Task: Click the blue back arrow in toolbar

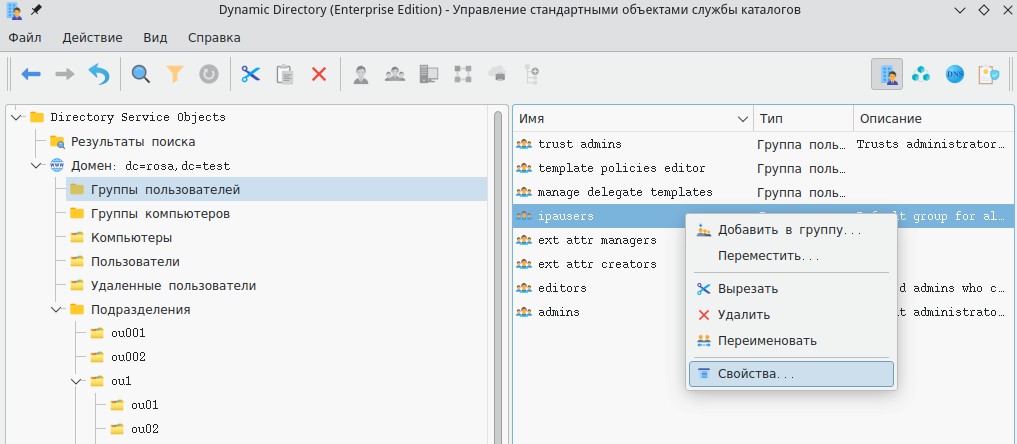Action: click(31, 74)
